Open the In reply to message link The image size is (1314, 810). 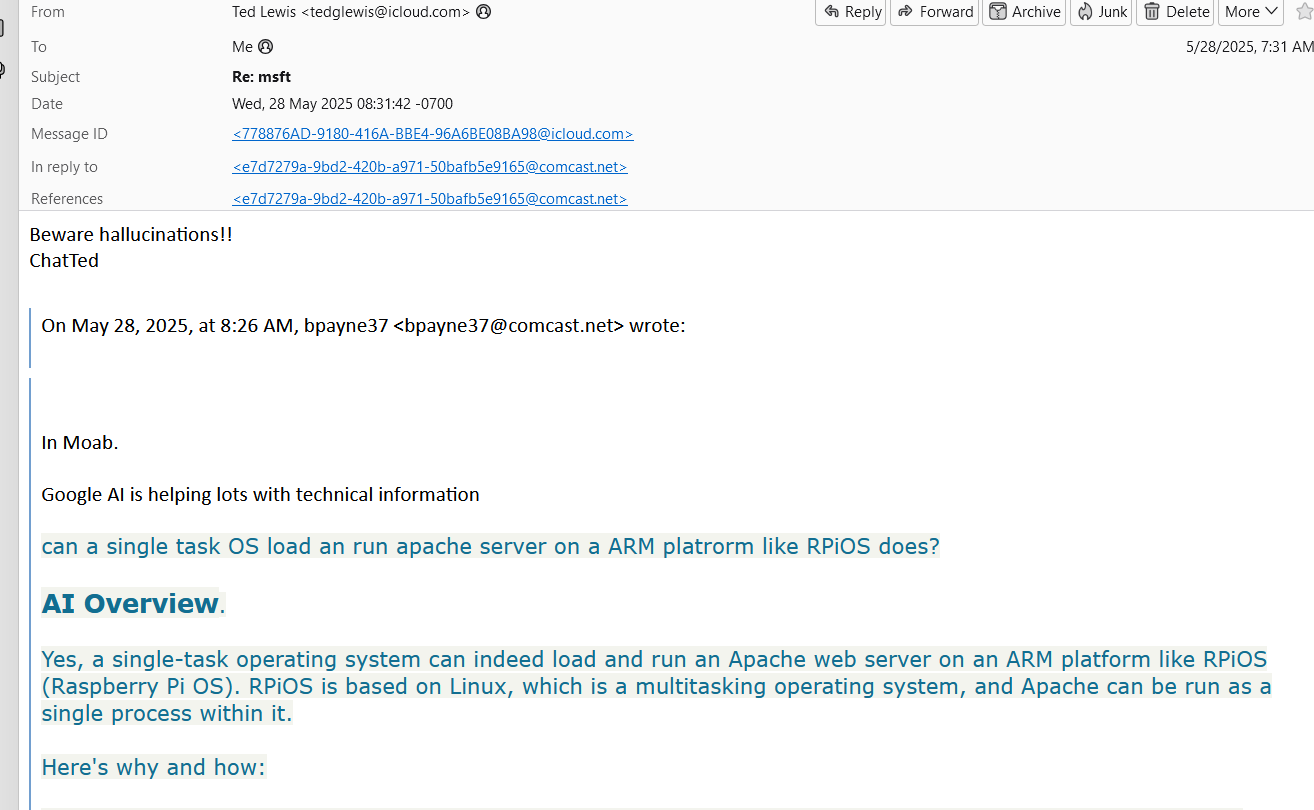429,167
